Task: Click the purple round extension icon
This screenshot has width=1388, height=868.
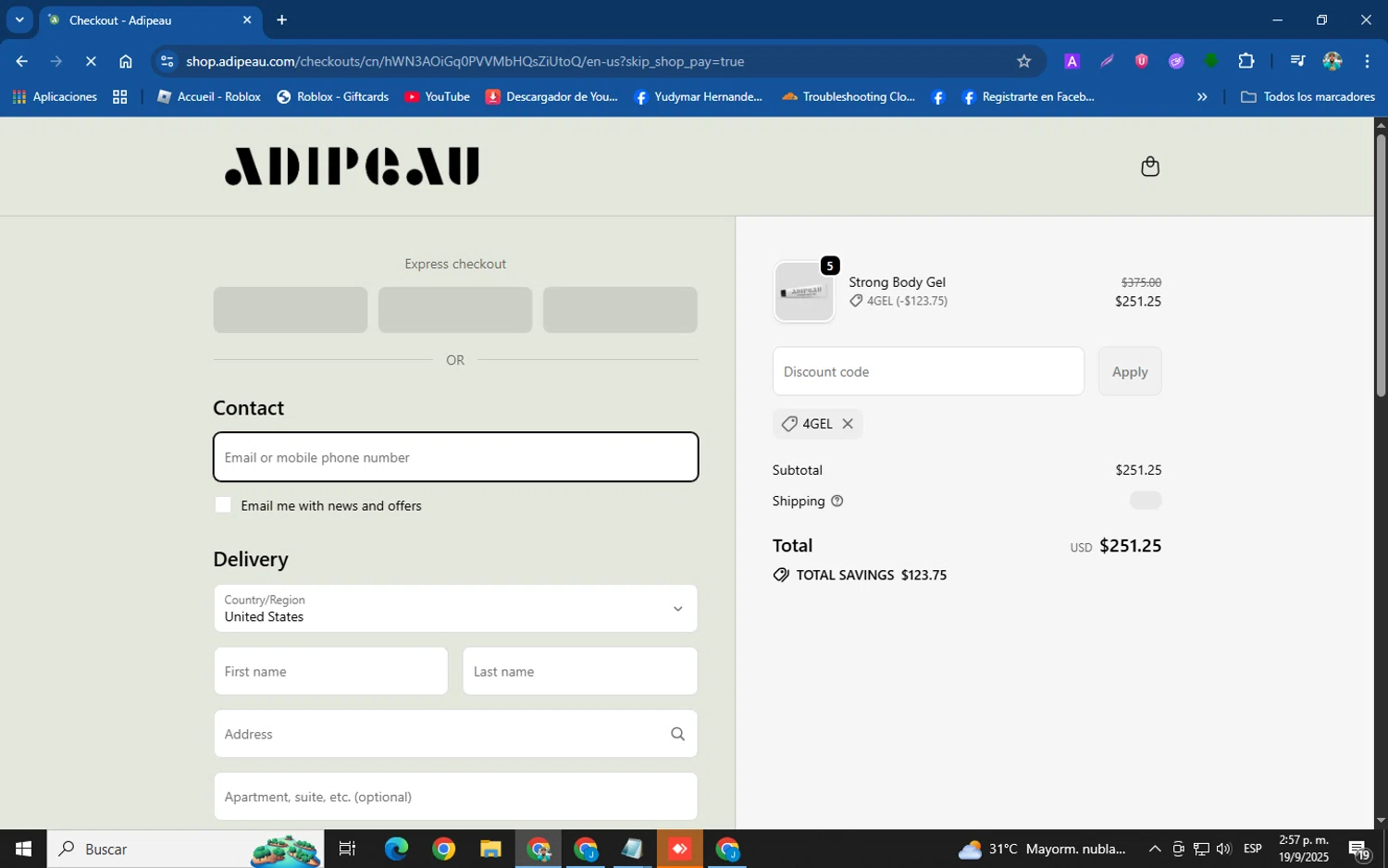Action: pos(1176,61)
